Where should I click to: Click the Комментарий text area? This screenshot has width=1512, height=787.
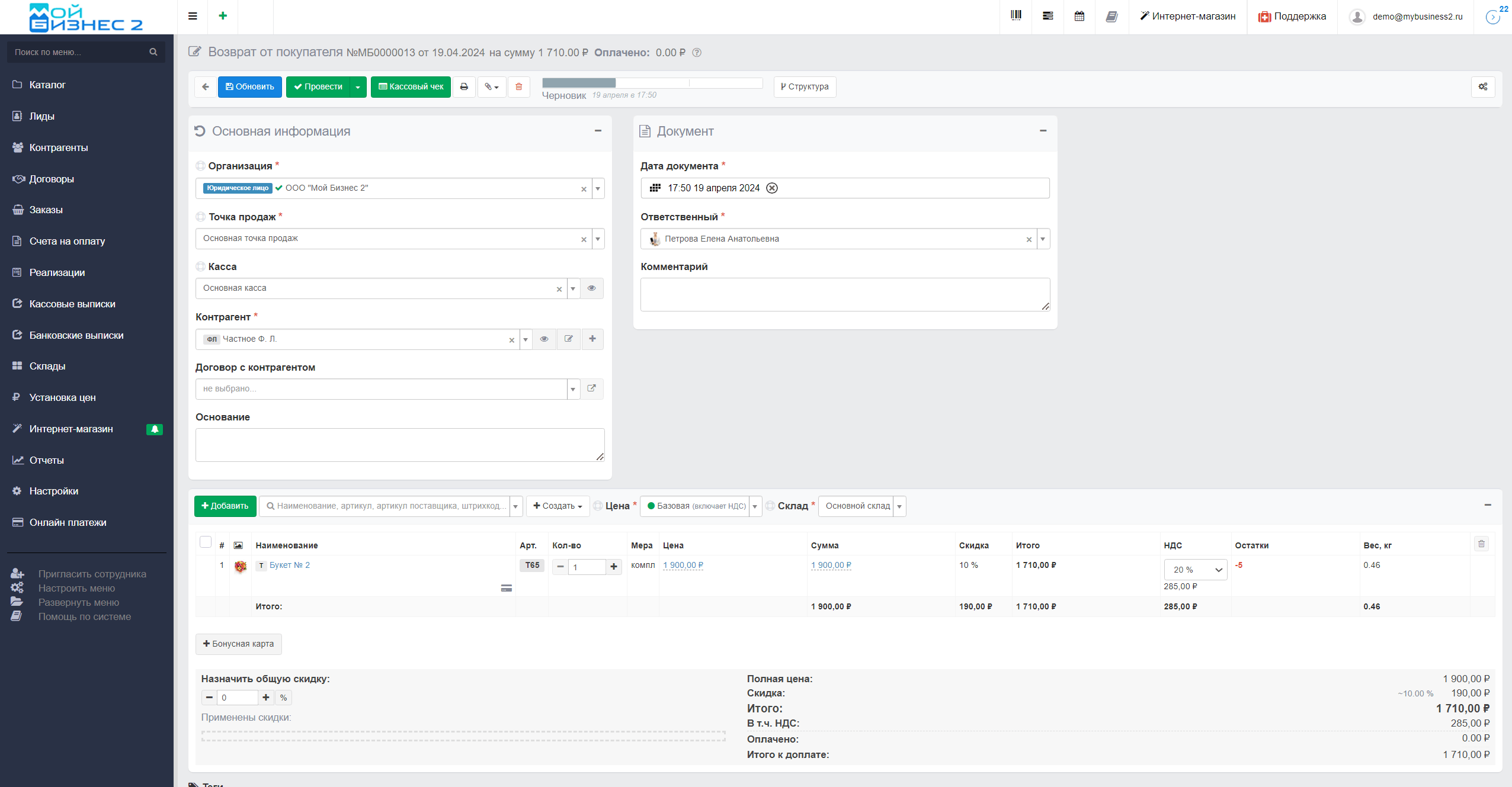(844, 294)
